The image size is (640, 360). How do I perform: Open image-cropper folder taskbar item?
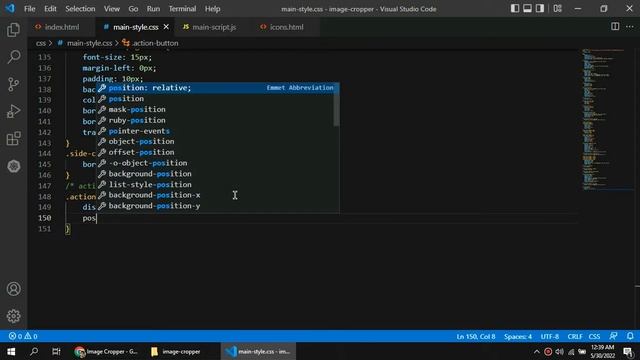click(176, 351)
